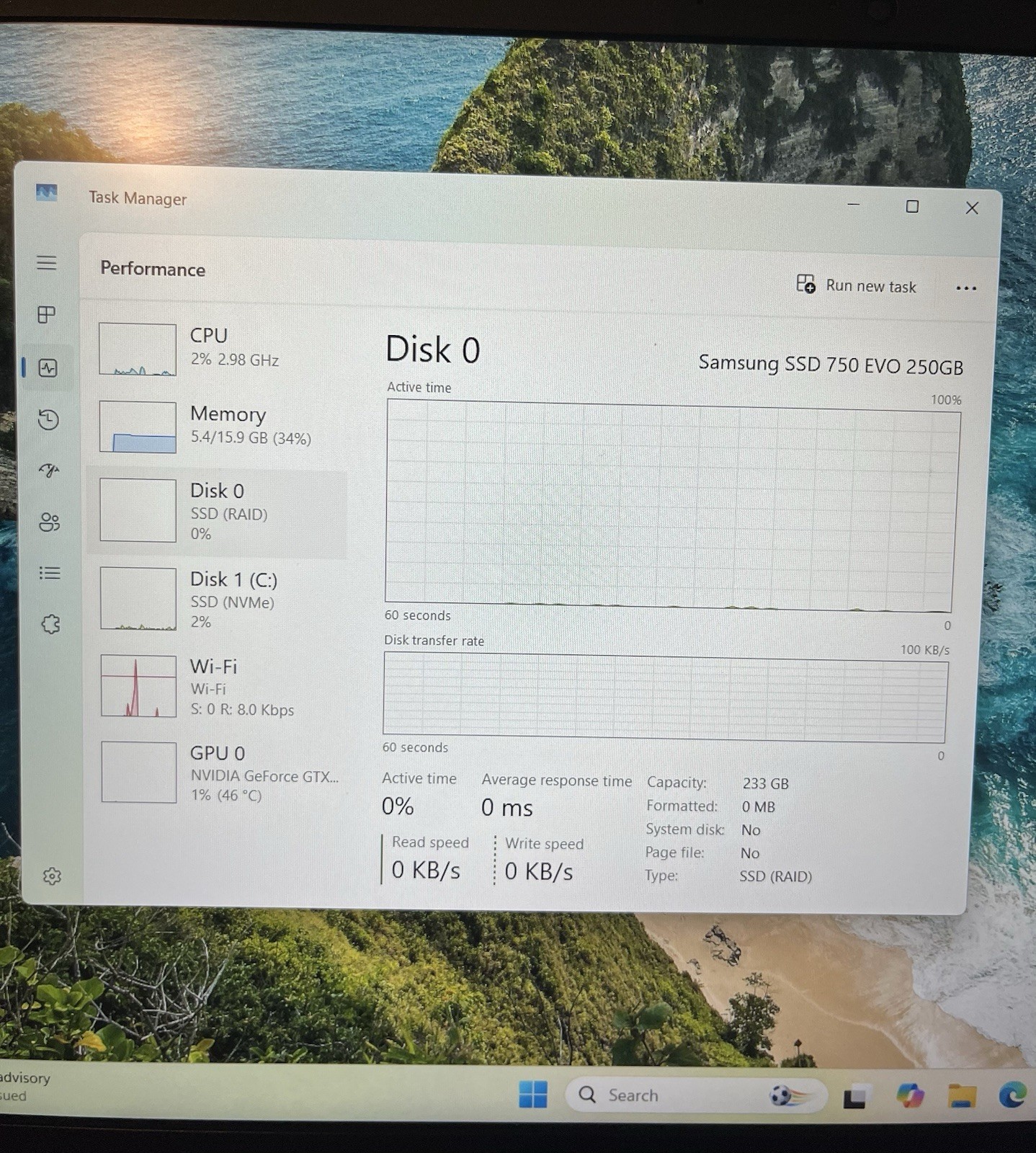Click Run new task button
1036x1153 pixels.
click(857, 285)
